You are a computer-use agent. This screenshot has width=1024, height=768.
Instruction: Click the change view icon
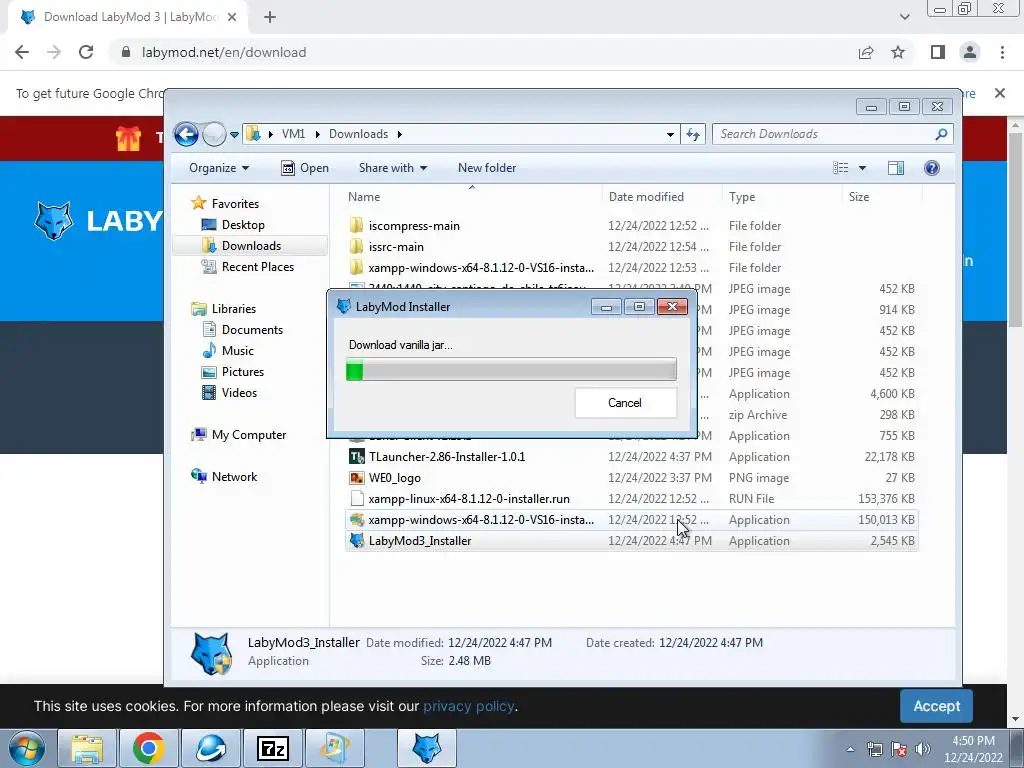point(840,168)
